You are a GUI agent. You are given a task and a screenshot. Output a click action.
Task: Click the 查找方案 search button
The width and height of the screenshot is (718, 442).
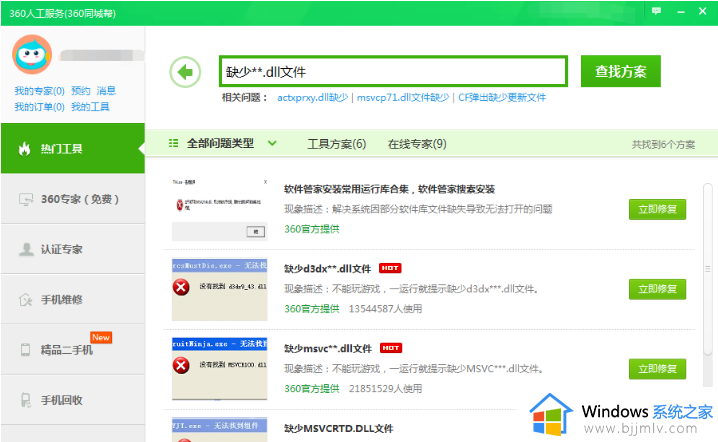coord(620,71)
